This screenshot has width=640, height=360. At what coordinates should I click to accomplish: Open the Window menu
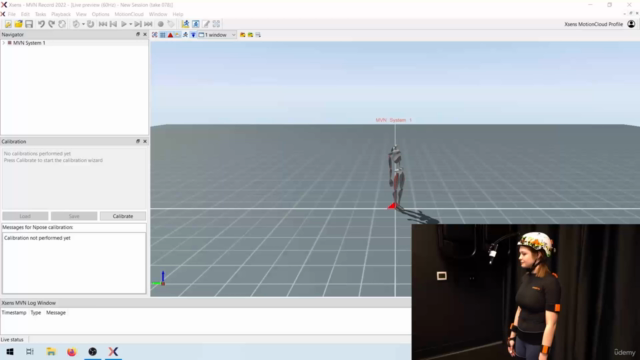pyautogui.click(x=158, y=14)
